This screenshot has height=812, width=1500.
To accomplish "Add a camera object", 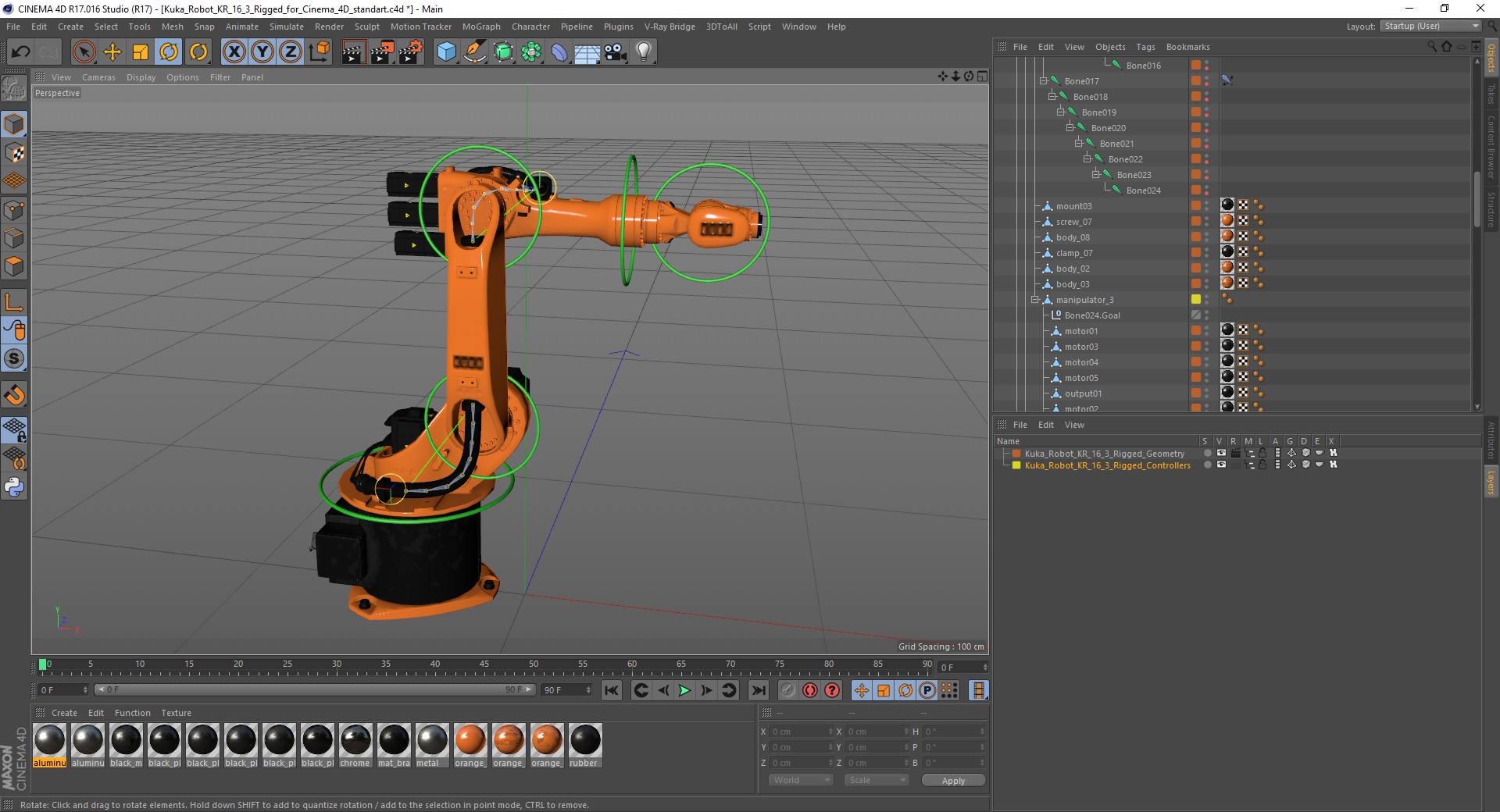I will pyautogui.click(x=616, y=52).
